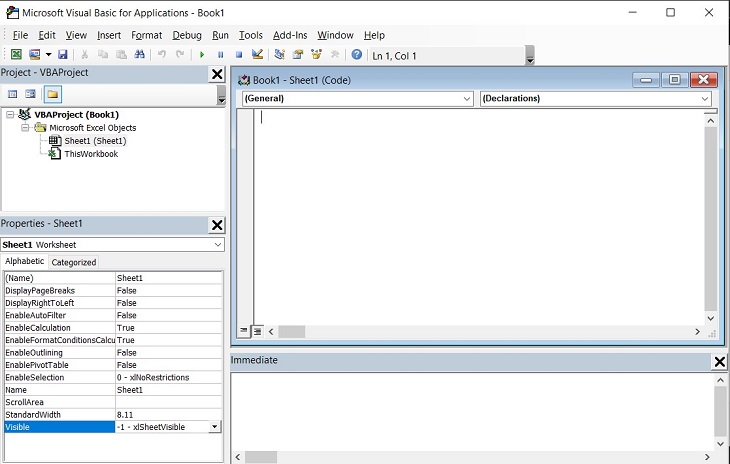730x464 pixels.
Task: Open the View menu
Action: pyautogui.click(x=76, y=35)
